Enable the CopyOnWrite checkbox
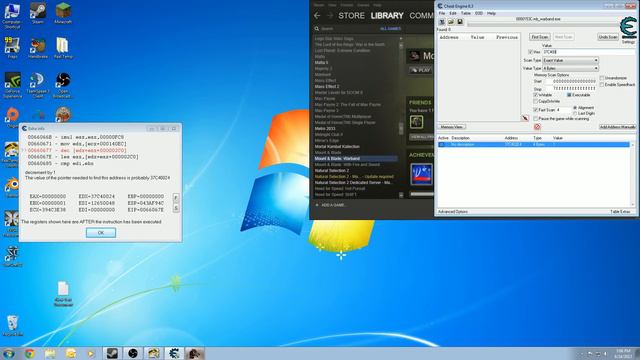Screen dimensions: 640x360 click(536, 101)
